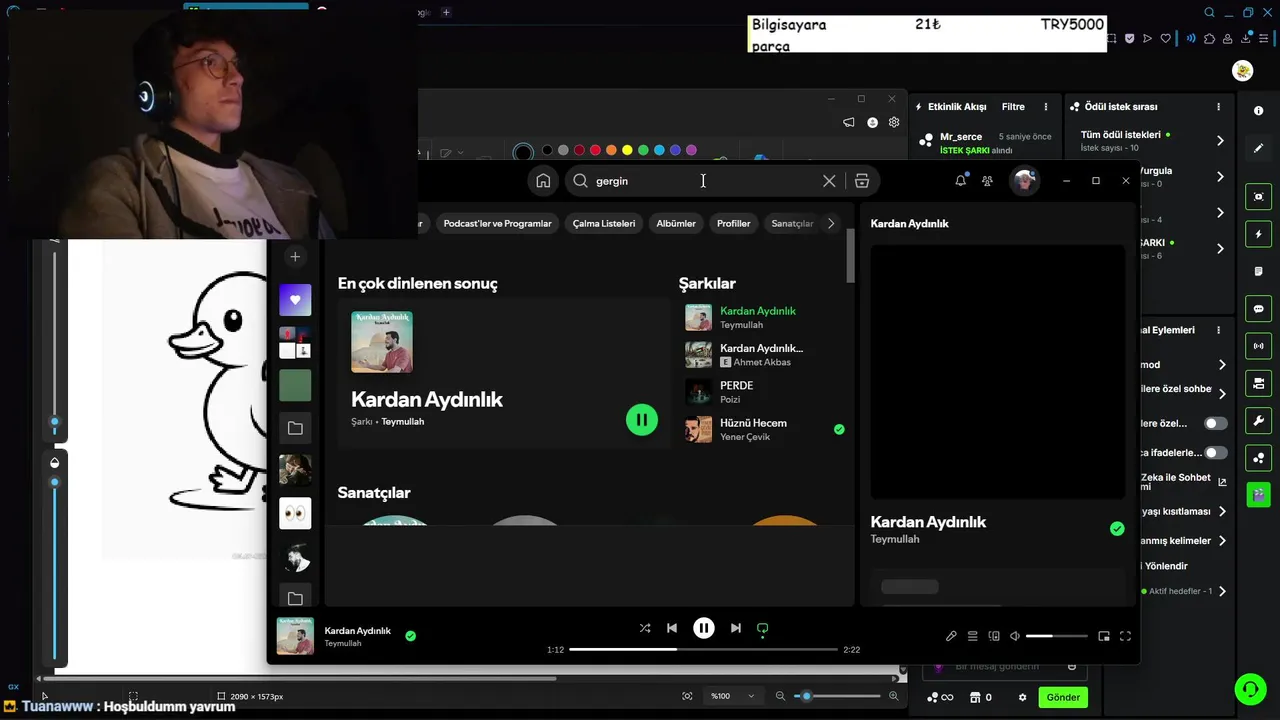Image resolution: width=1280 pixels, height=720 pixels.
Task: Select the Profiller filter tab
Action: (x=733, y=224)
